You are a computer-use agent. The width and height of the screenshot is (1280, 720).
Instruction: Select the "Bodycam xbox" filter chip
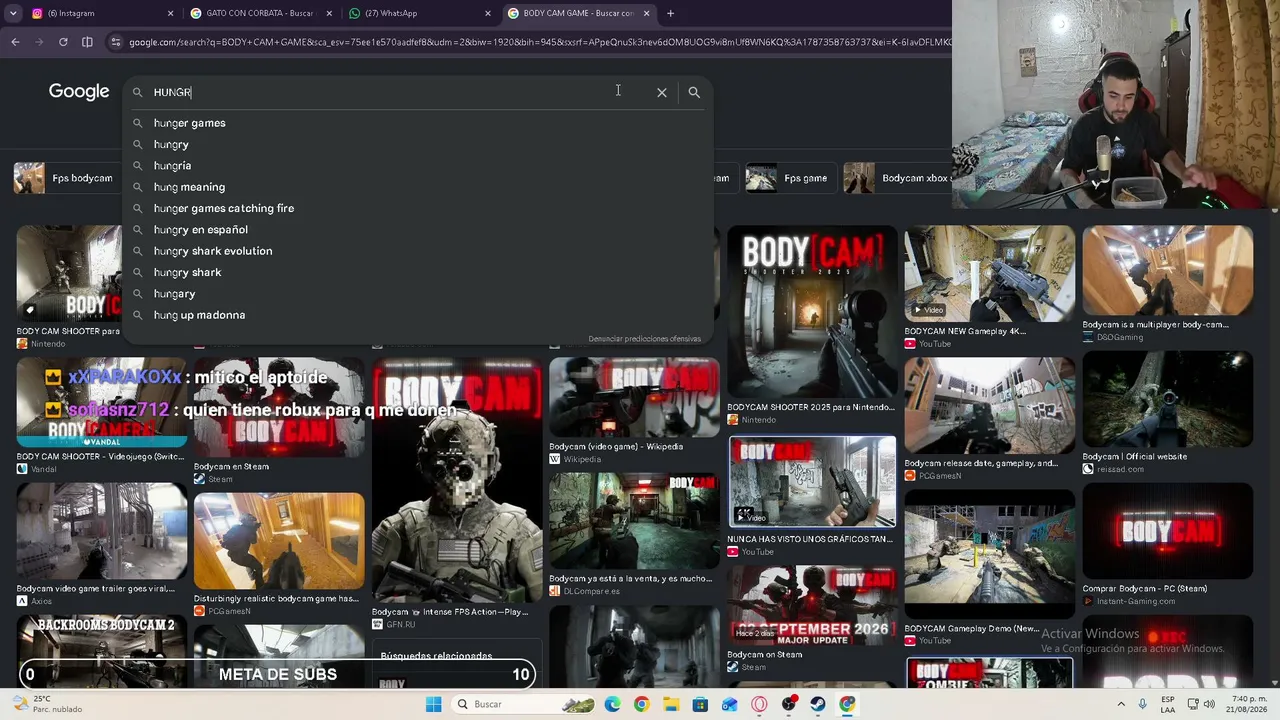[x=897, y=178]
